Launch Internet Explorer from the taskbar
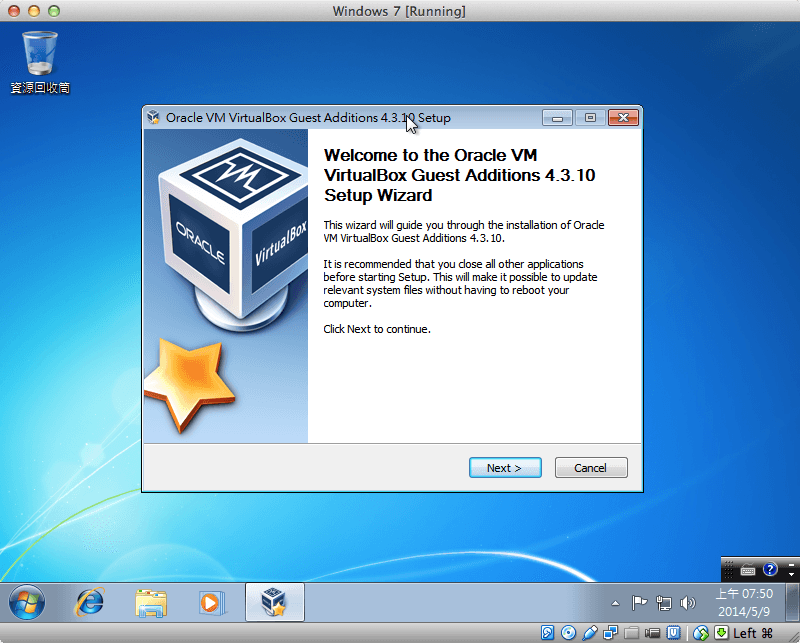 coord(90,603)
